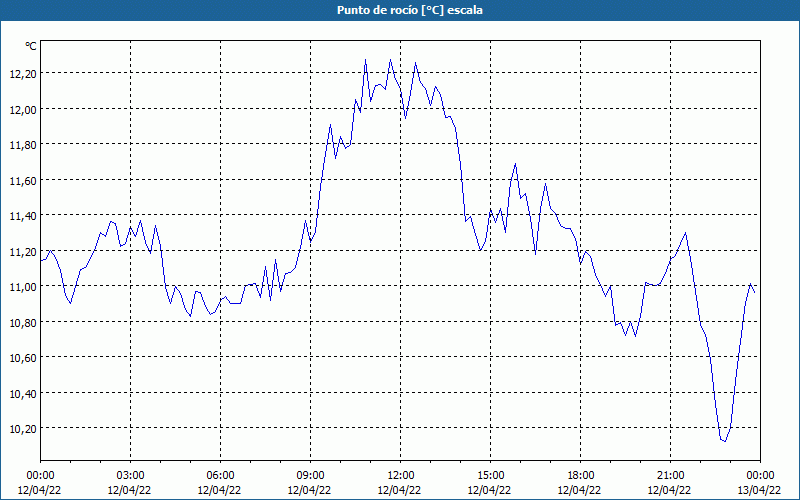
Task: Click the 13/04/22 date label
Action: (759, 490)
